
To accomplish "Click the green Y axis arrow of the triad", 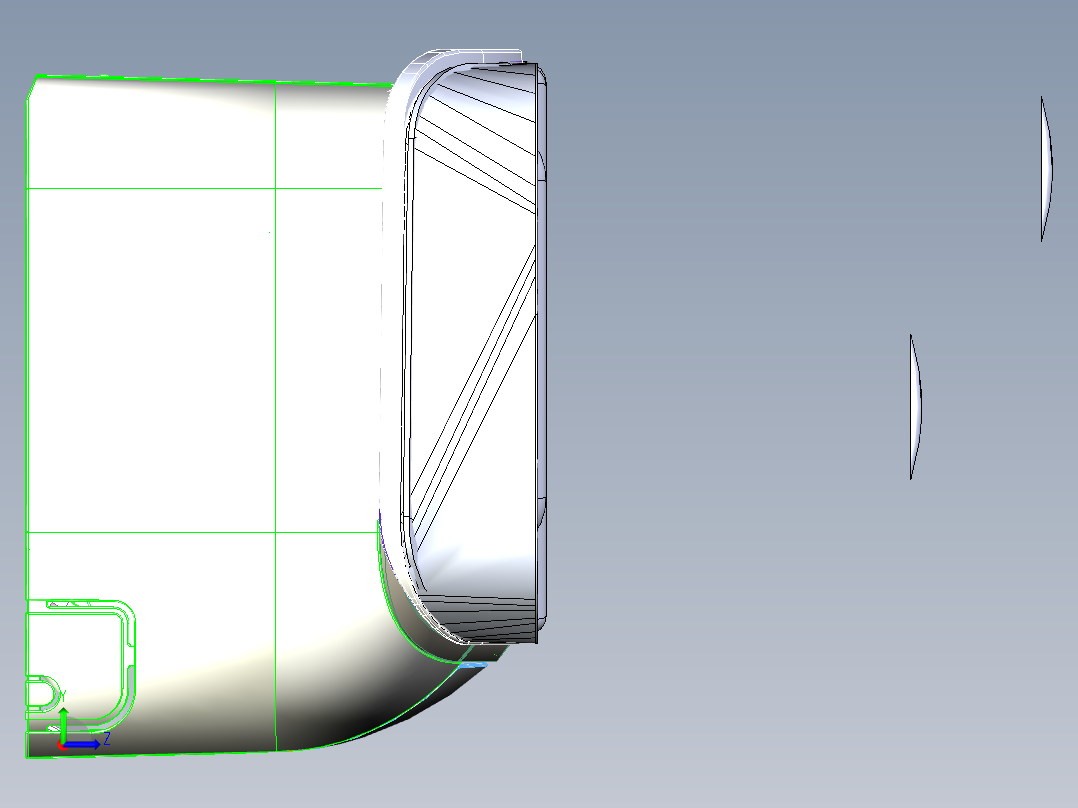I will coord(63,725).
